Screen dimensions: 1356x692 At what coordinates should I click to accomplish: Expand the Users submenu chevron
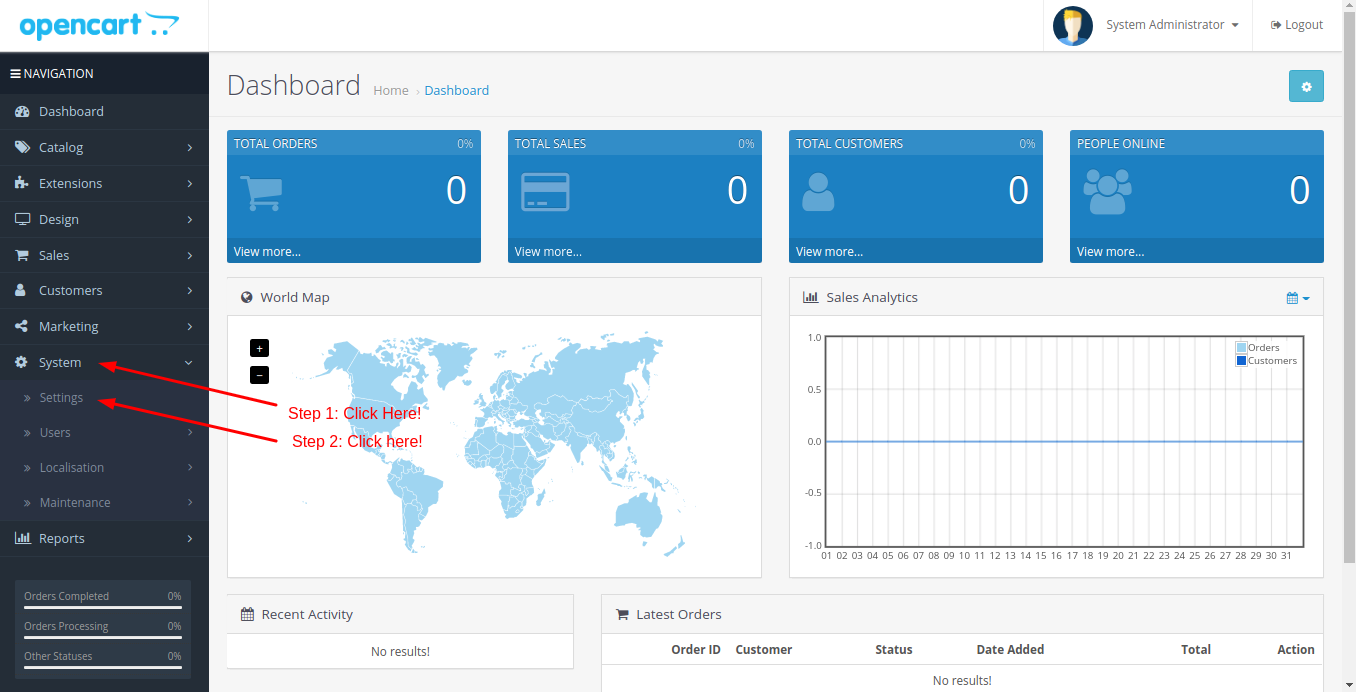point(189,433)
